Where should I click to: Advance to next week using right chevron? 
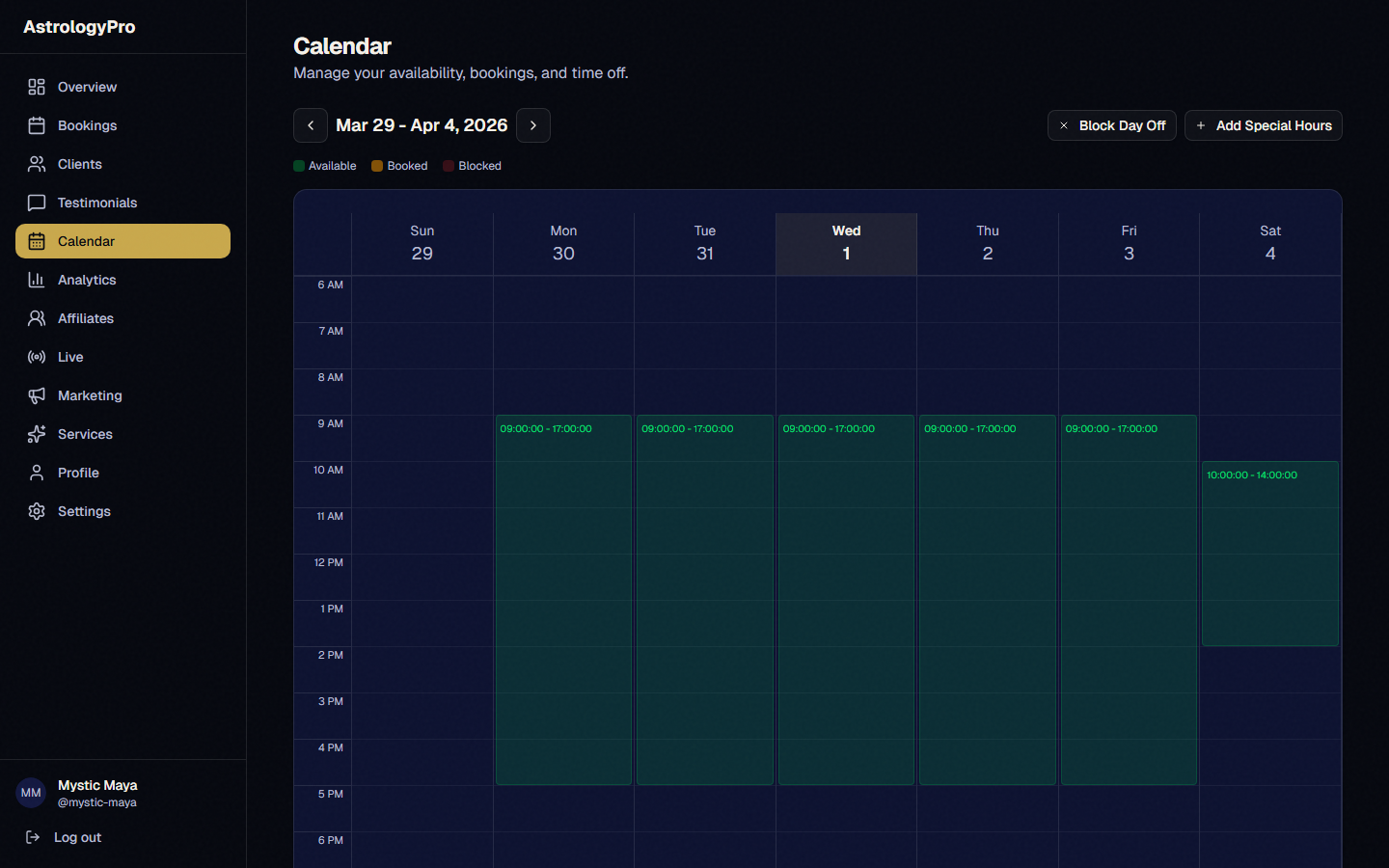pos(533,125)
